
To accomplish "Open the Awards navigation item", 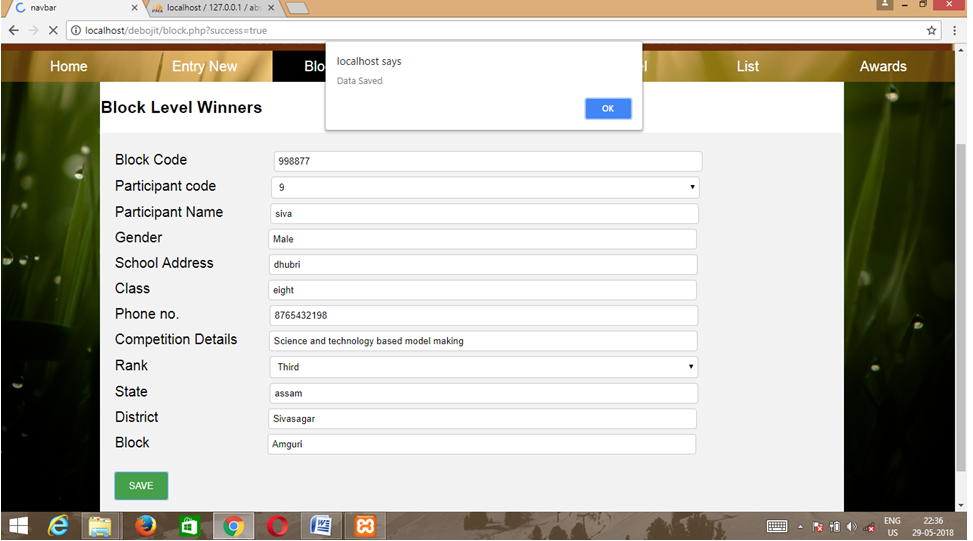I will tap(882, 66).
